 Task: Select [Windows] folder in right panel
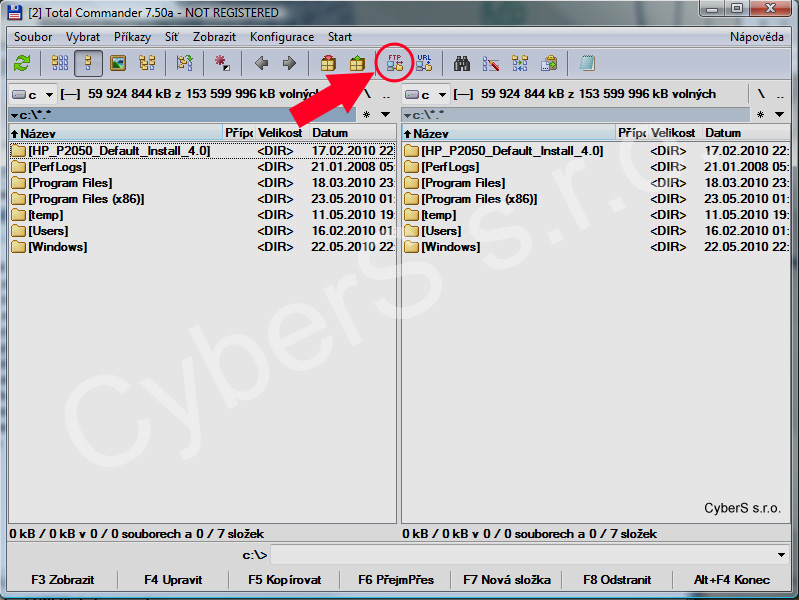[596, 247]
